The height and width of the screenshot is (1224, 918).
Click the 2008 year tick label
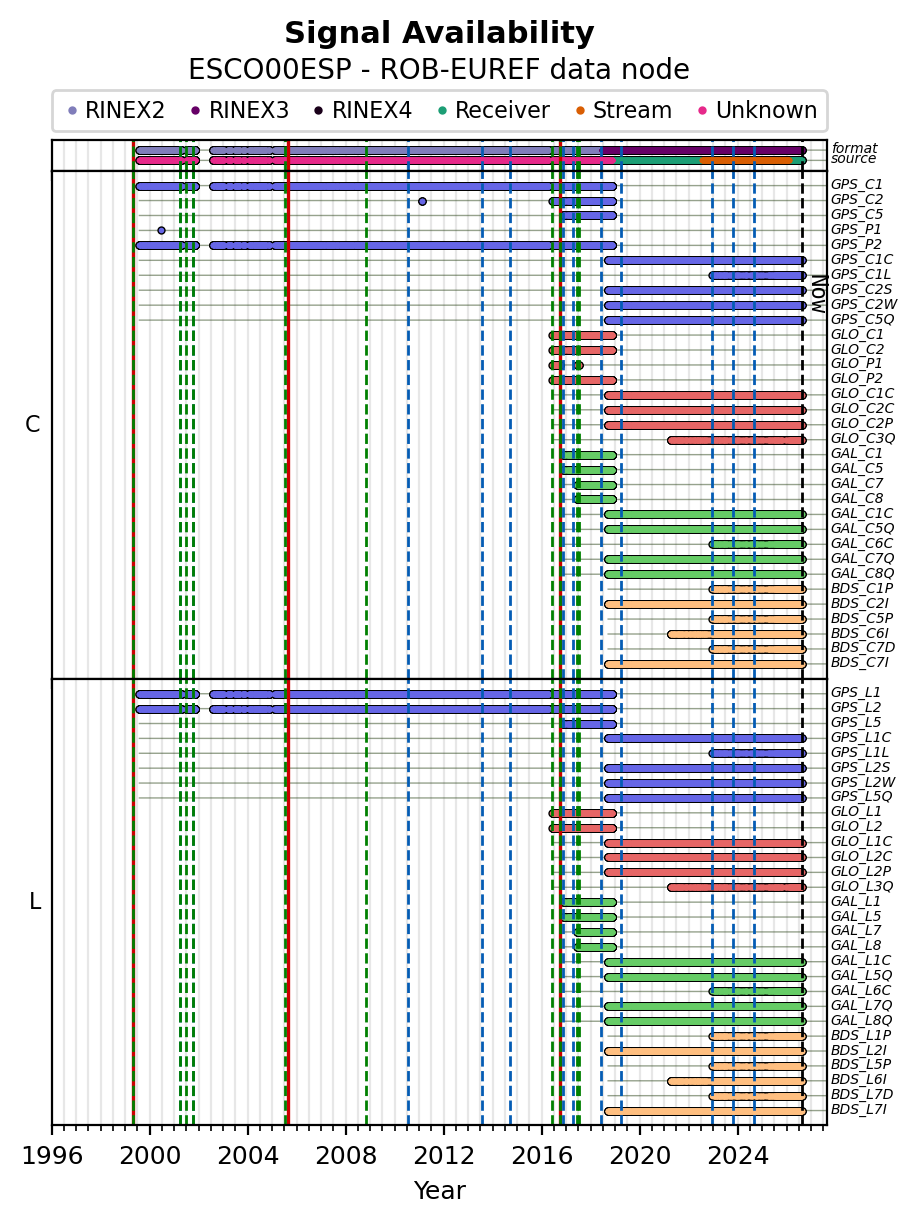click(x=346, y=1156)
